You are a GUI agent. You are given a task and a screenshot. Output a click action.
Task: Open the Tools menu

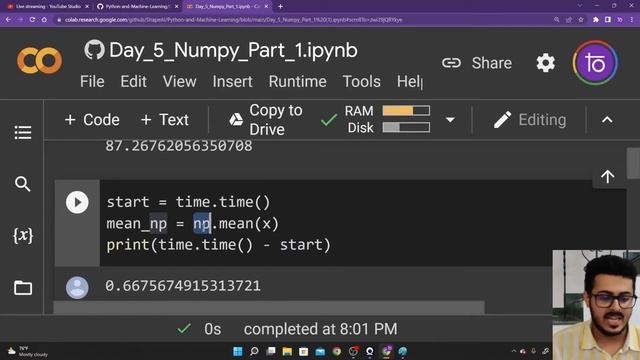362,82
